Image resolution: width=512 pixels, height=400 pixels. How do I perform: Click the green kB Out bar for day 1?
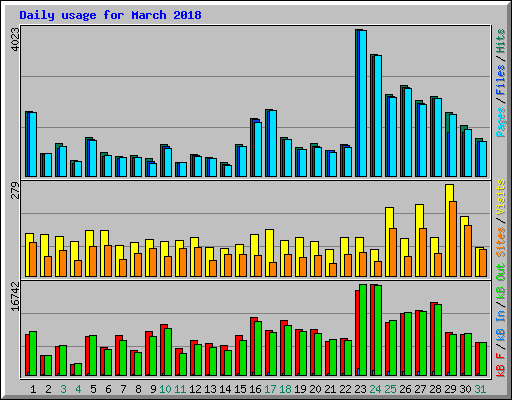pyautogui.click(x=33, y=354)
